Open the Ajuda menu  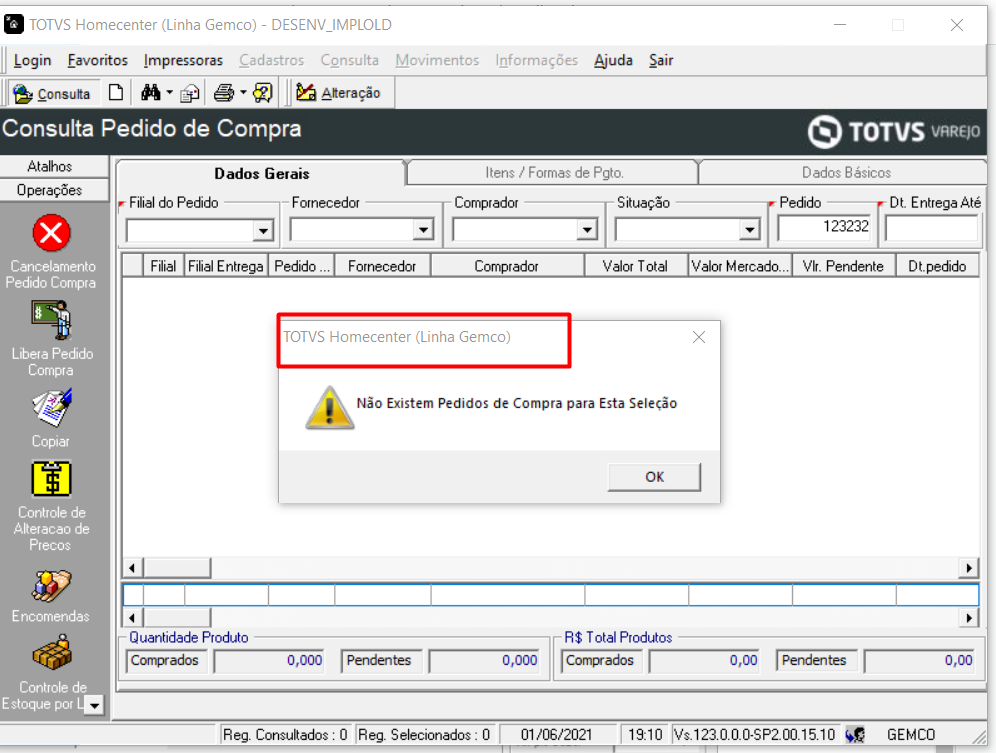[x=613, y=60]
